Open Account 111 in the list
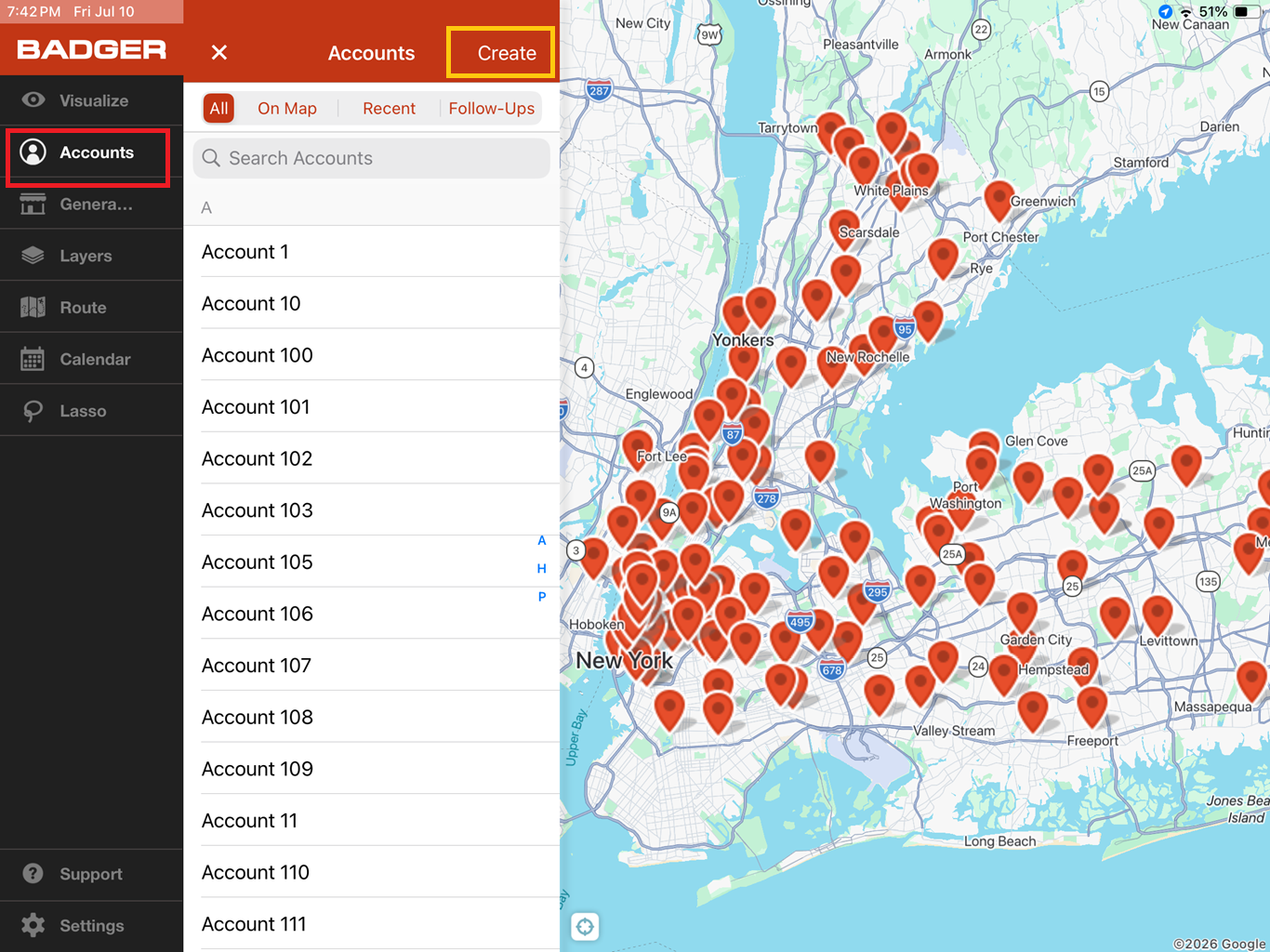The height and width of the screenshot is (952, 1270). pos(372,924)
